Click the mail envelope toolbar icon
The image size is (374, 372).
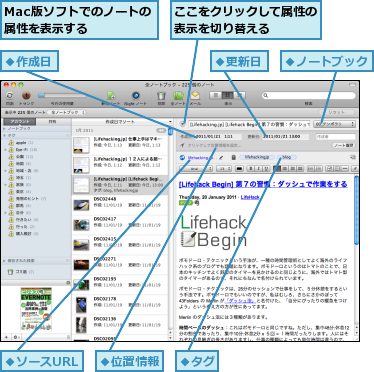click(195, 96)
